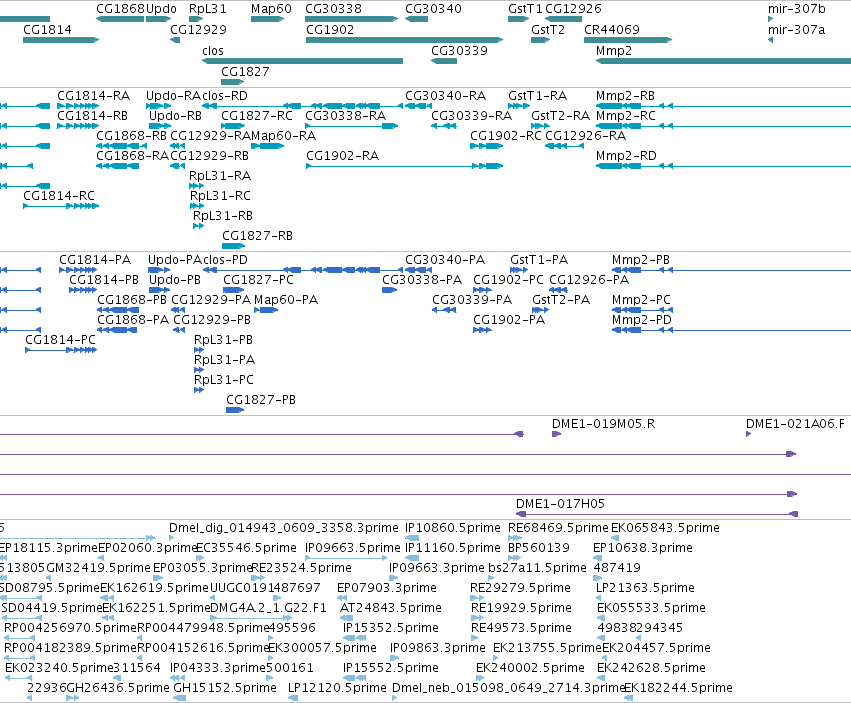Screen dimensions: 851x703
Task: Click the CG1827-RC transcript label
Action: pos(257,116)
